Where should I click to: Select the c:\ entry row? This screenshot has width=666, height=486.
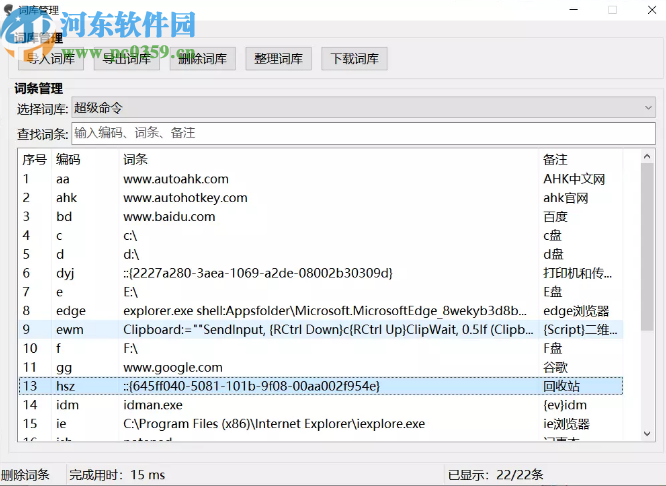tap(321, 235)
